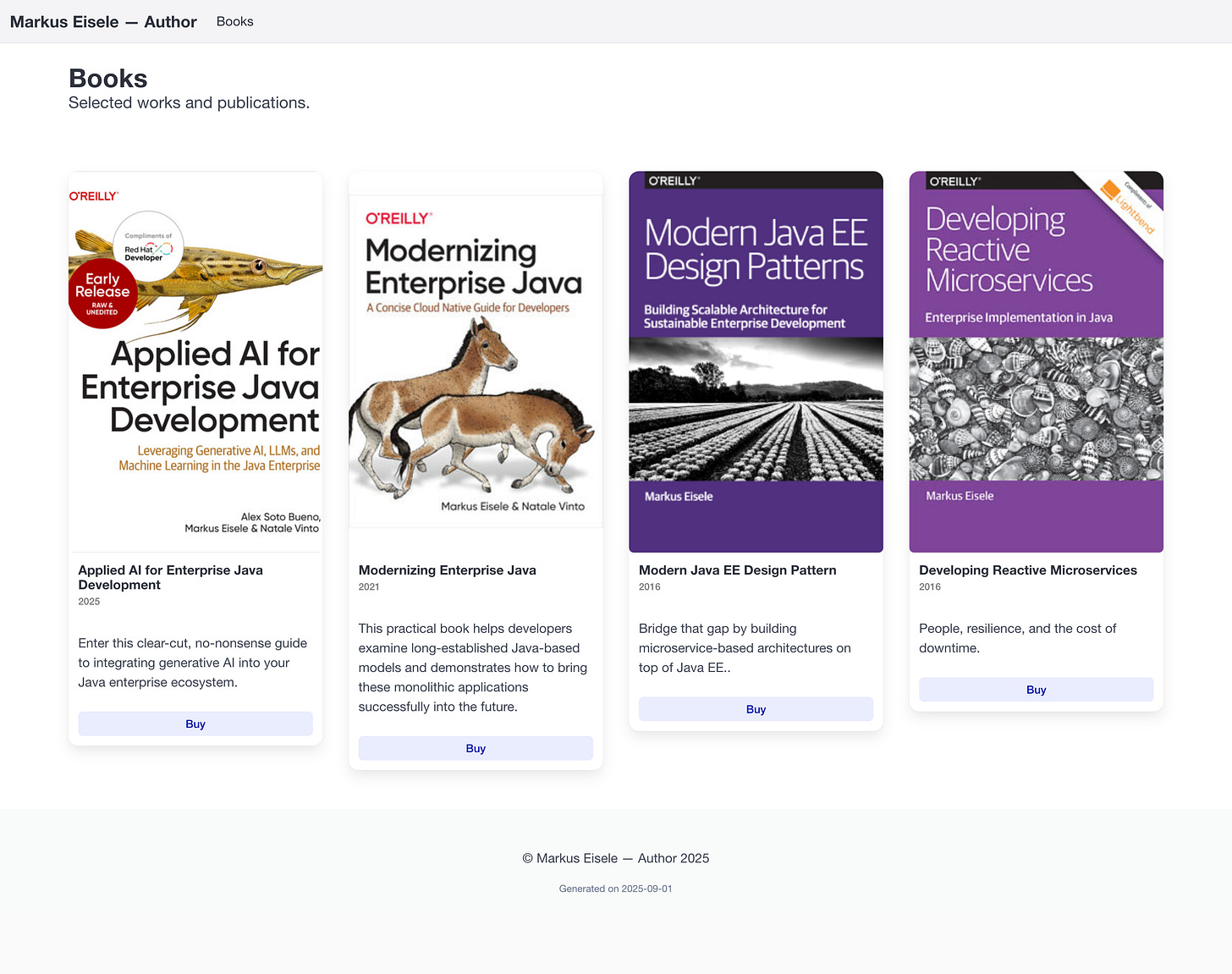Click description 'People, resilience, and the cost of downtime.'
Screen dimensions: 1232x974
[x=1017, y=638]
